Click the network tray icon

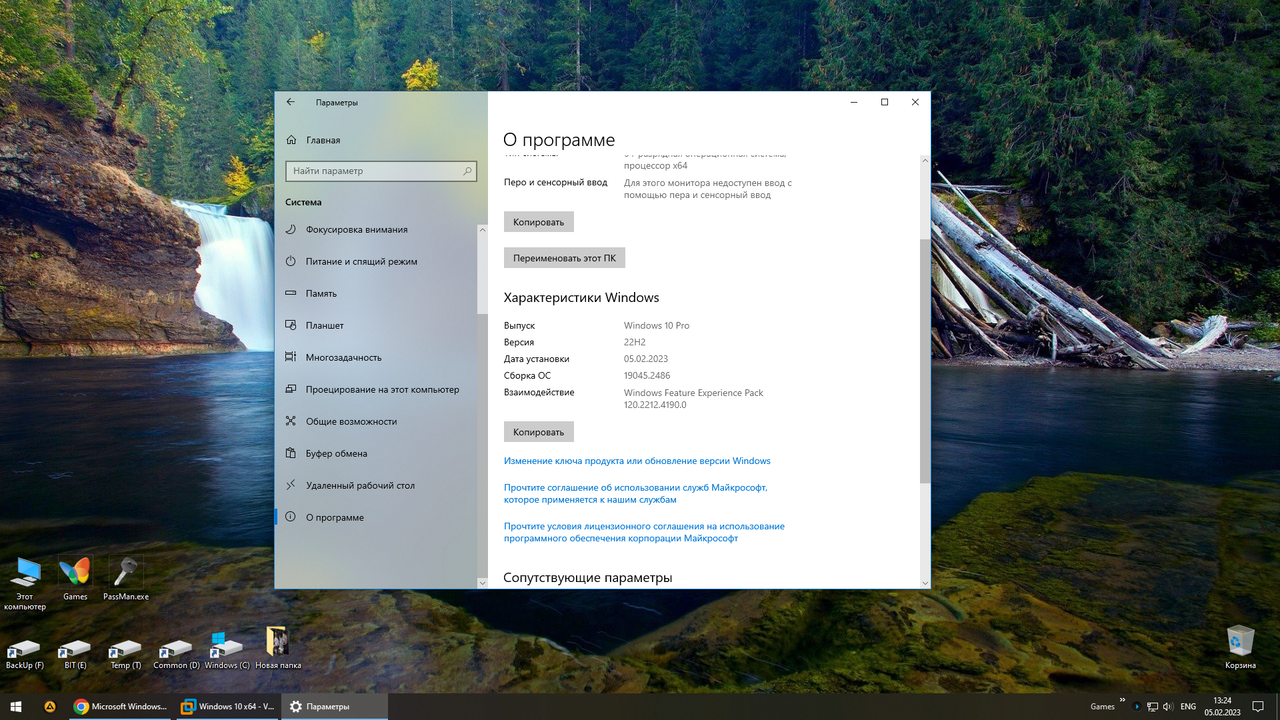click(1152, 707)
